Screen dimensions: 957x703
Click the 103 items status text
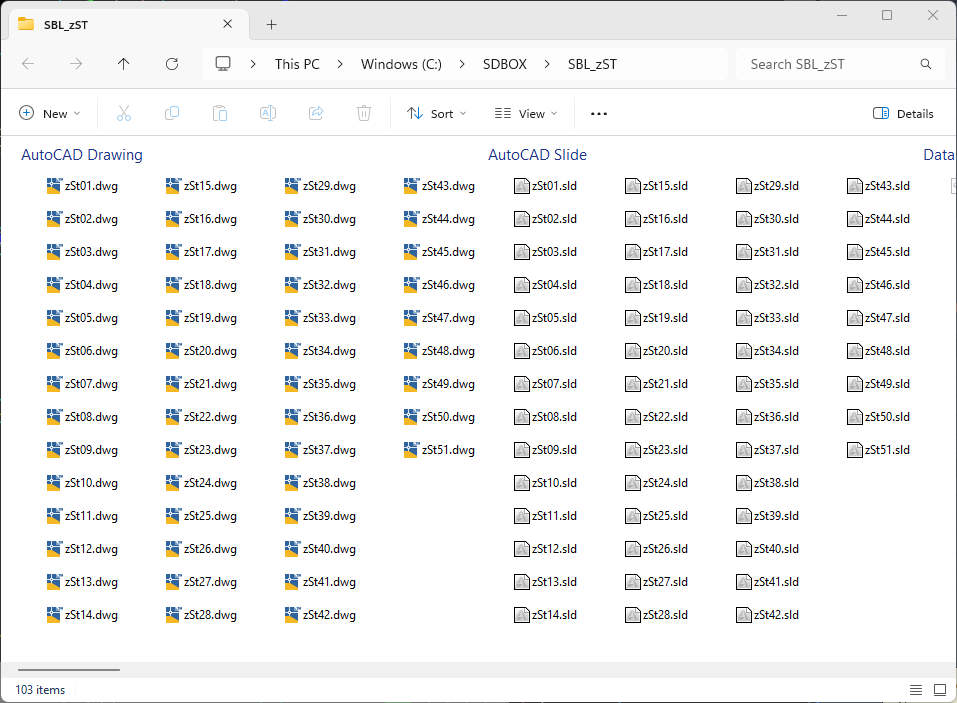coord(40,690)
